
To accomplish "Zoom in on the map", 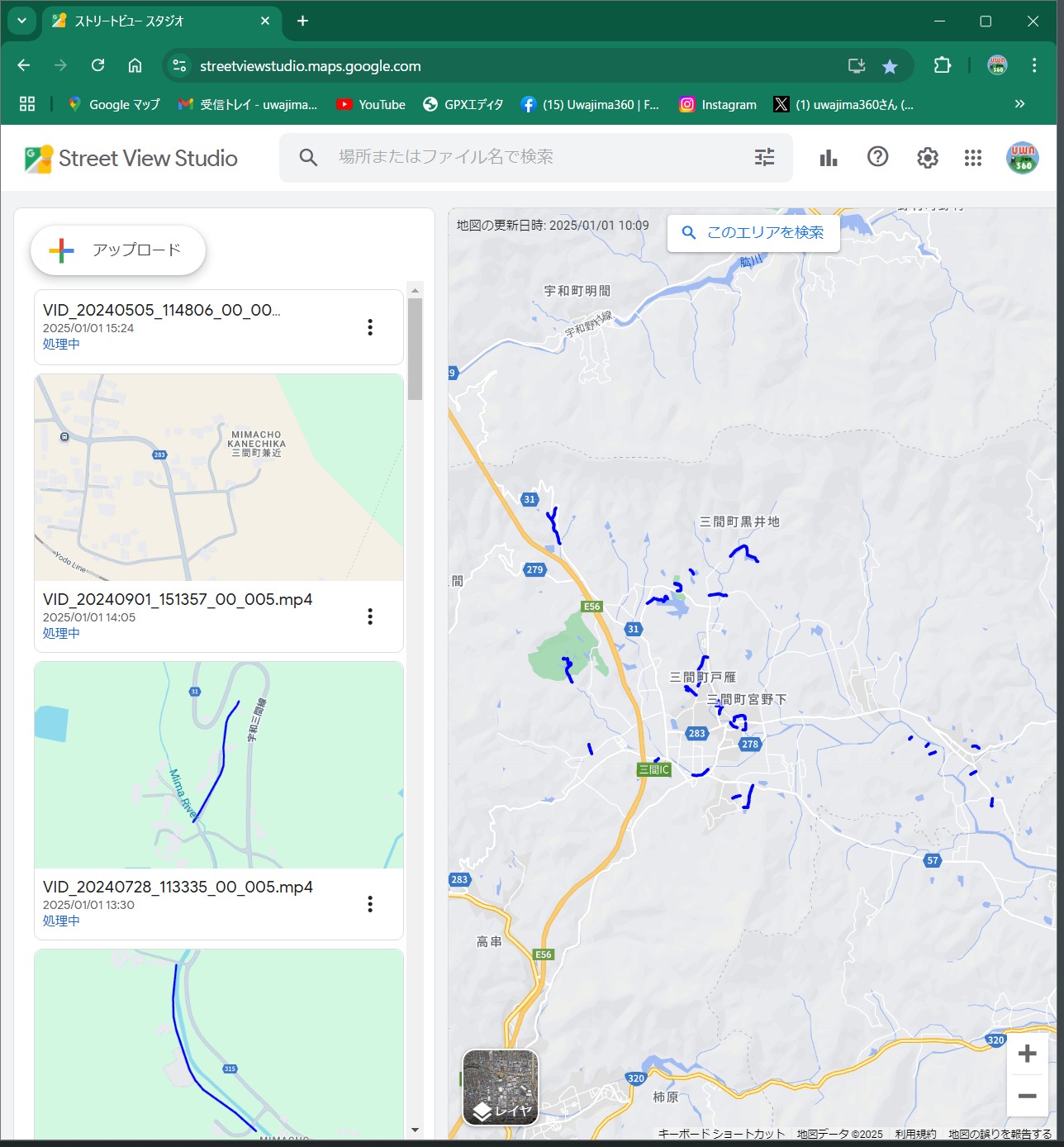I will click(x=1027, y=1054).
